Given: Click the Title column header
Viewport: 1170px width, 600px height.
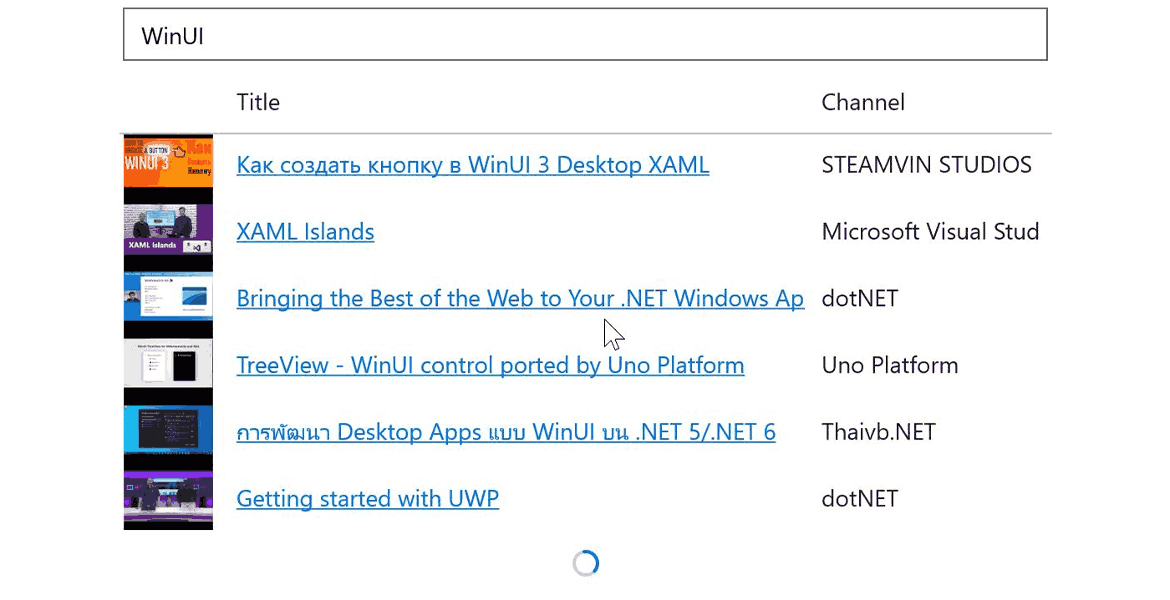Looking at the screenshot, I should 258,102.
